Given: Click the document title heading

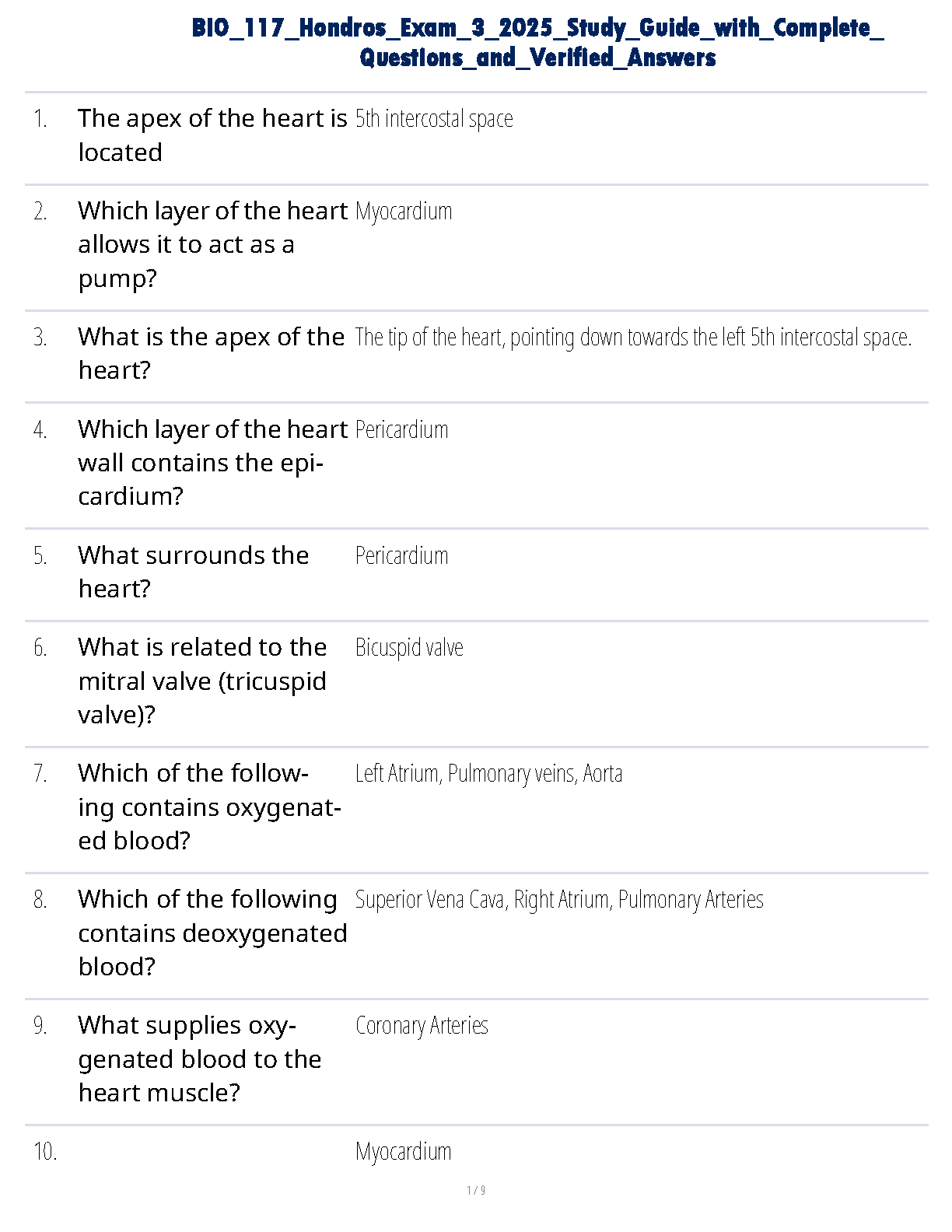Looking at the screenshot, I should (537, 43).
